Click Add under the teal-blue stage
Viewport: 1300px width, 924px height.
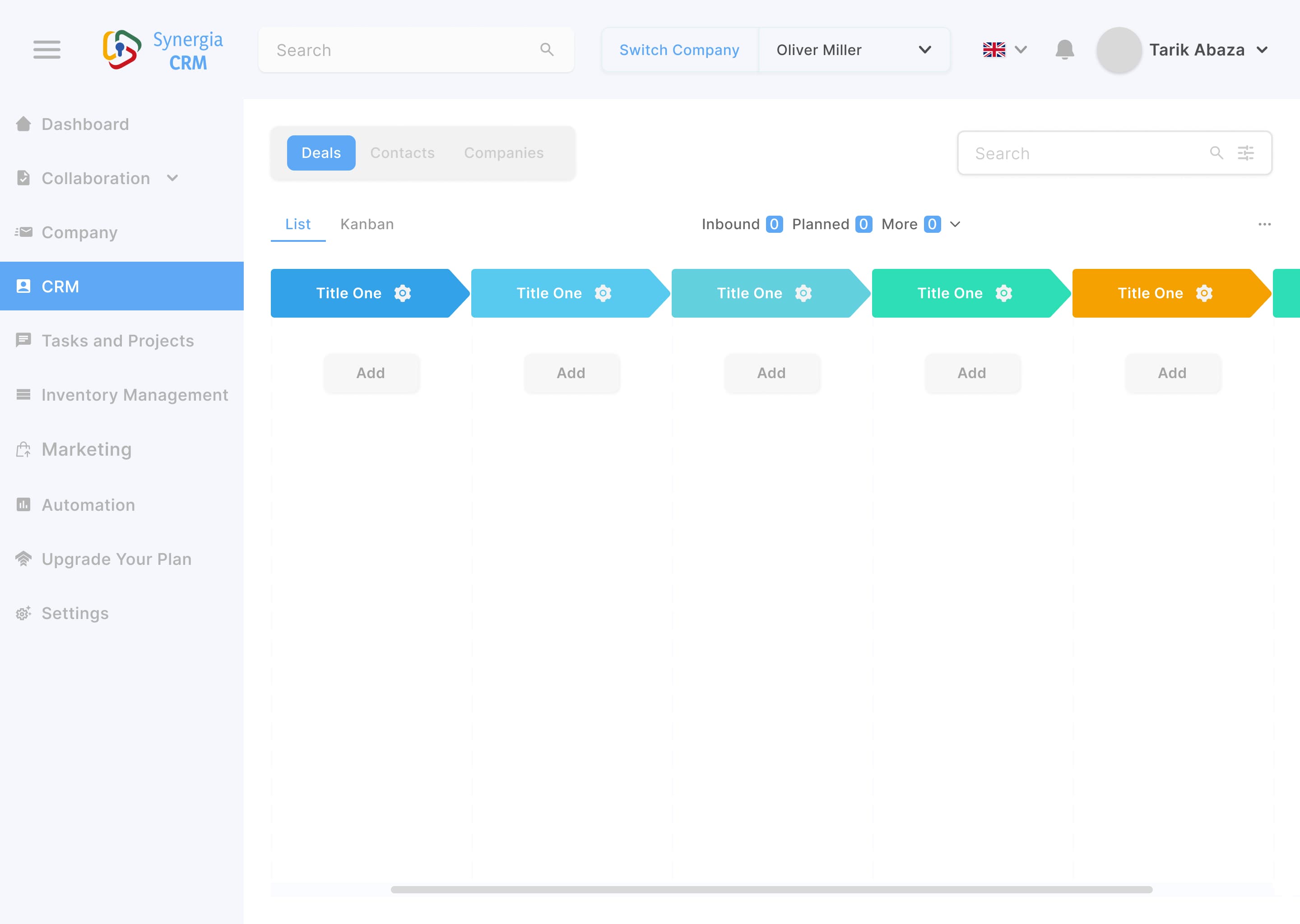coord(771,373)
